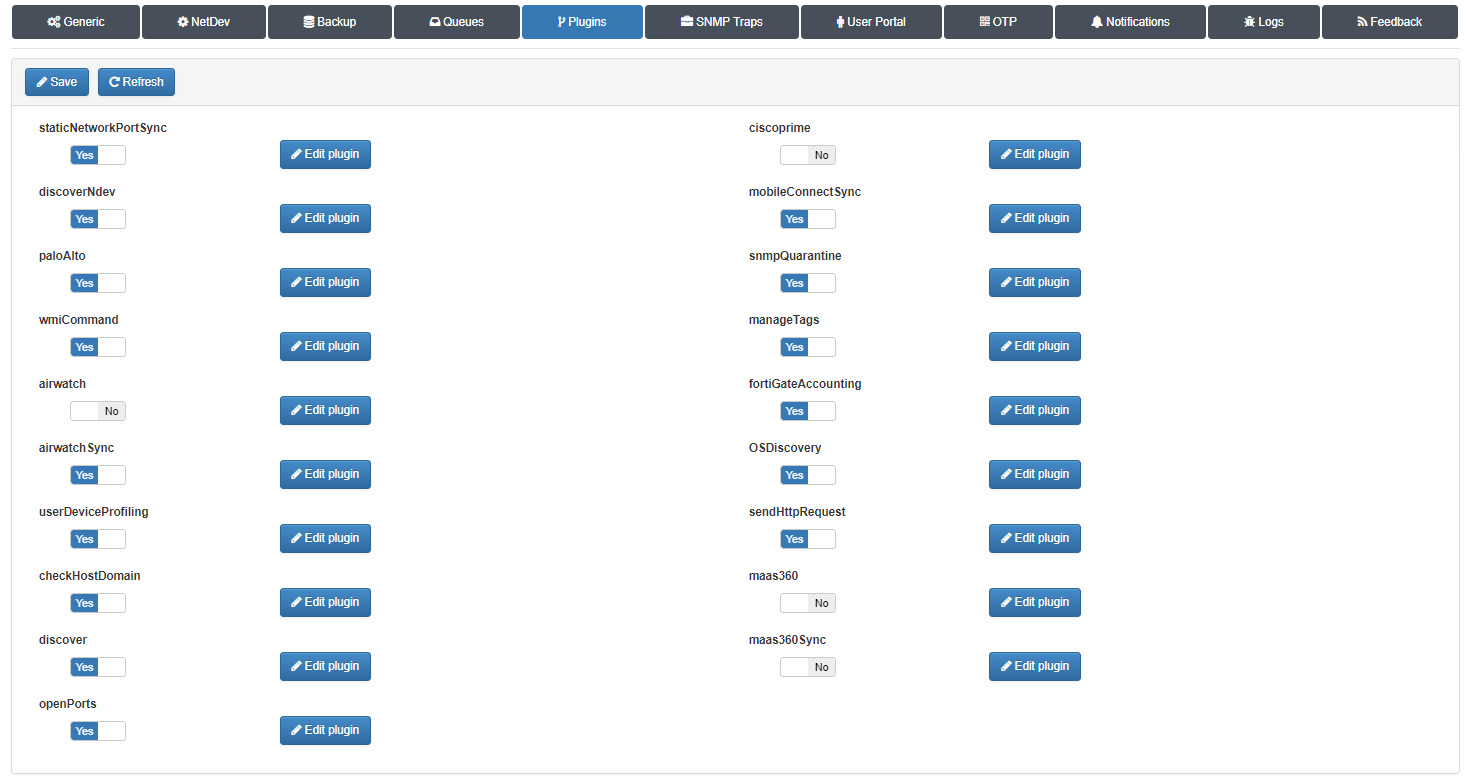Open the Backup tab

coord(329,22)
